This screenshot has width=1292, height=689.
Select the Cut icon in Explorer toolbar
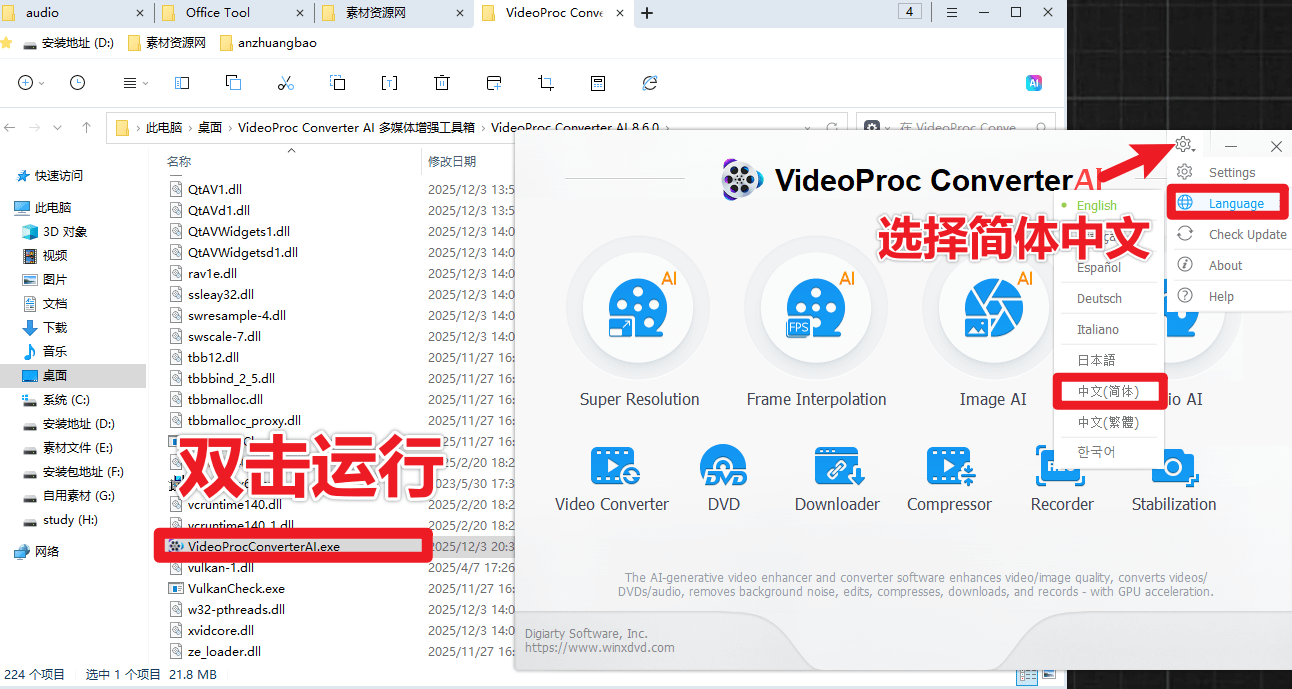[285, 83]
